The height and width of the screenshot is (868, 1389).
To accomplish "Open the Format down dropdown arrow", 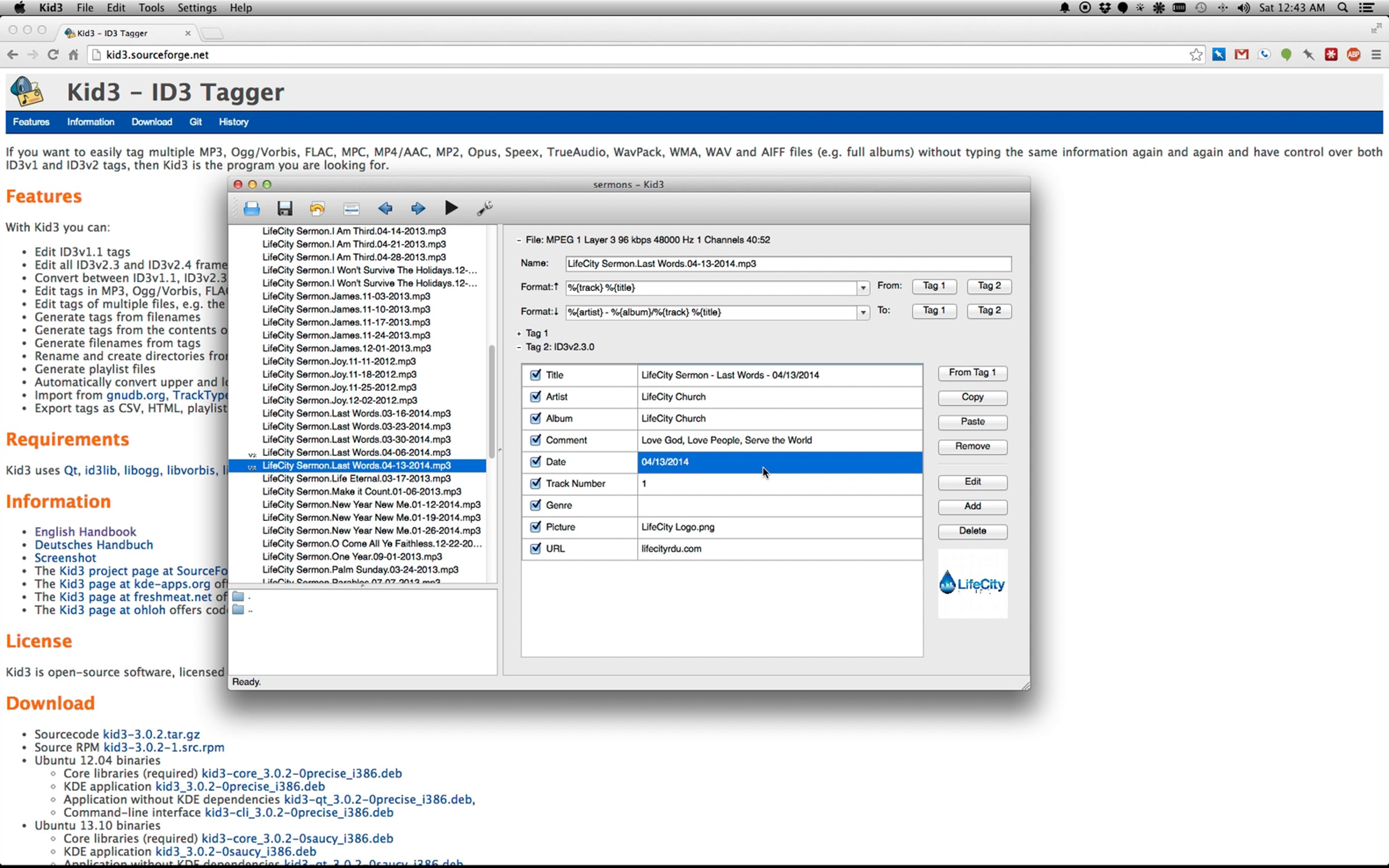I will (x=863, y=312).
